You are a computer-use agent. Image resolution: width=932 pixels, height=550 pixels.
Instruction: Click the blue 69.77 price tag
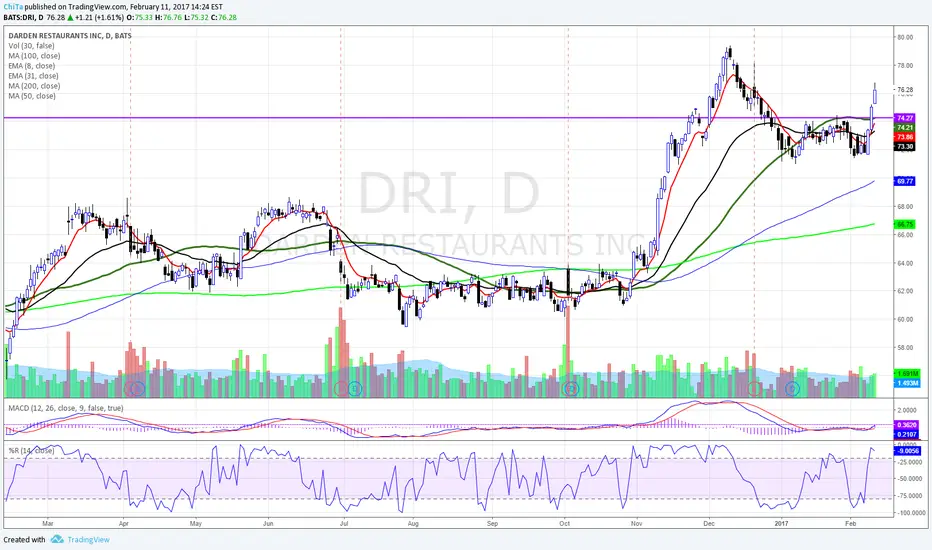click(x=905, y=181)
